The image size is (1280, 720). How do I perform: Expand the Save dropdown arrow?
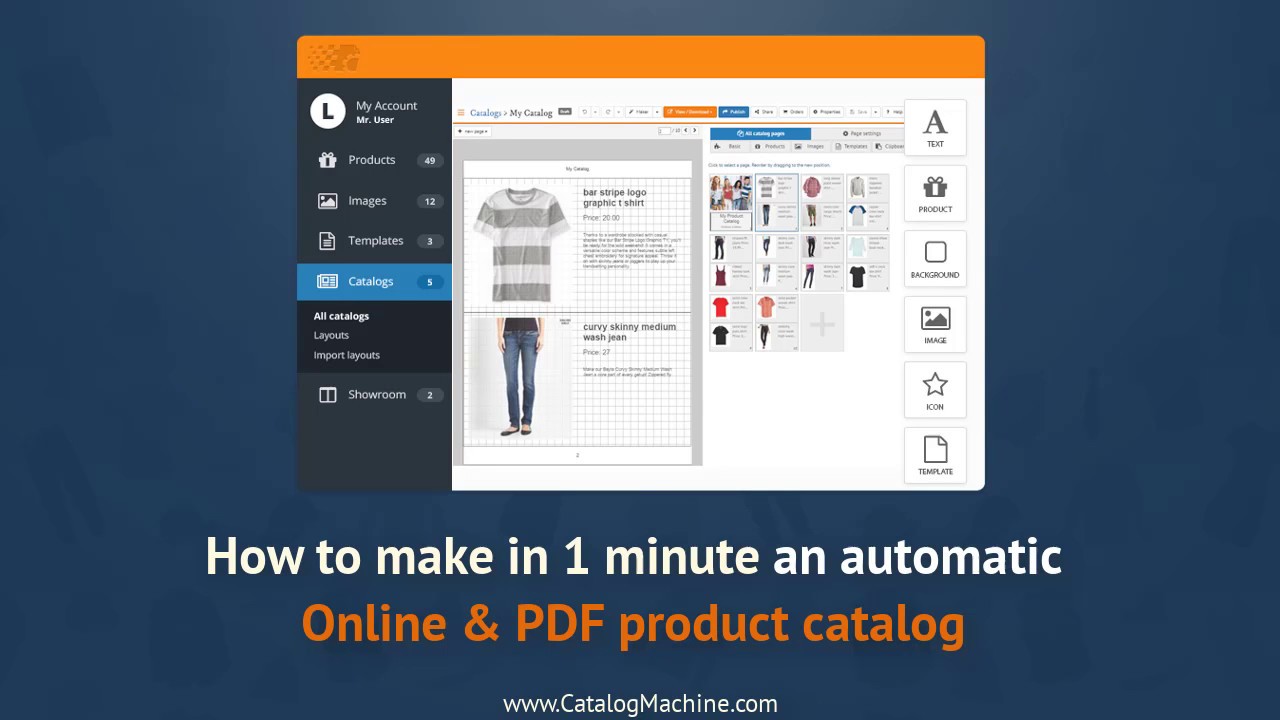(x=876, y=112)
